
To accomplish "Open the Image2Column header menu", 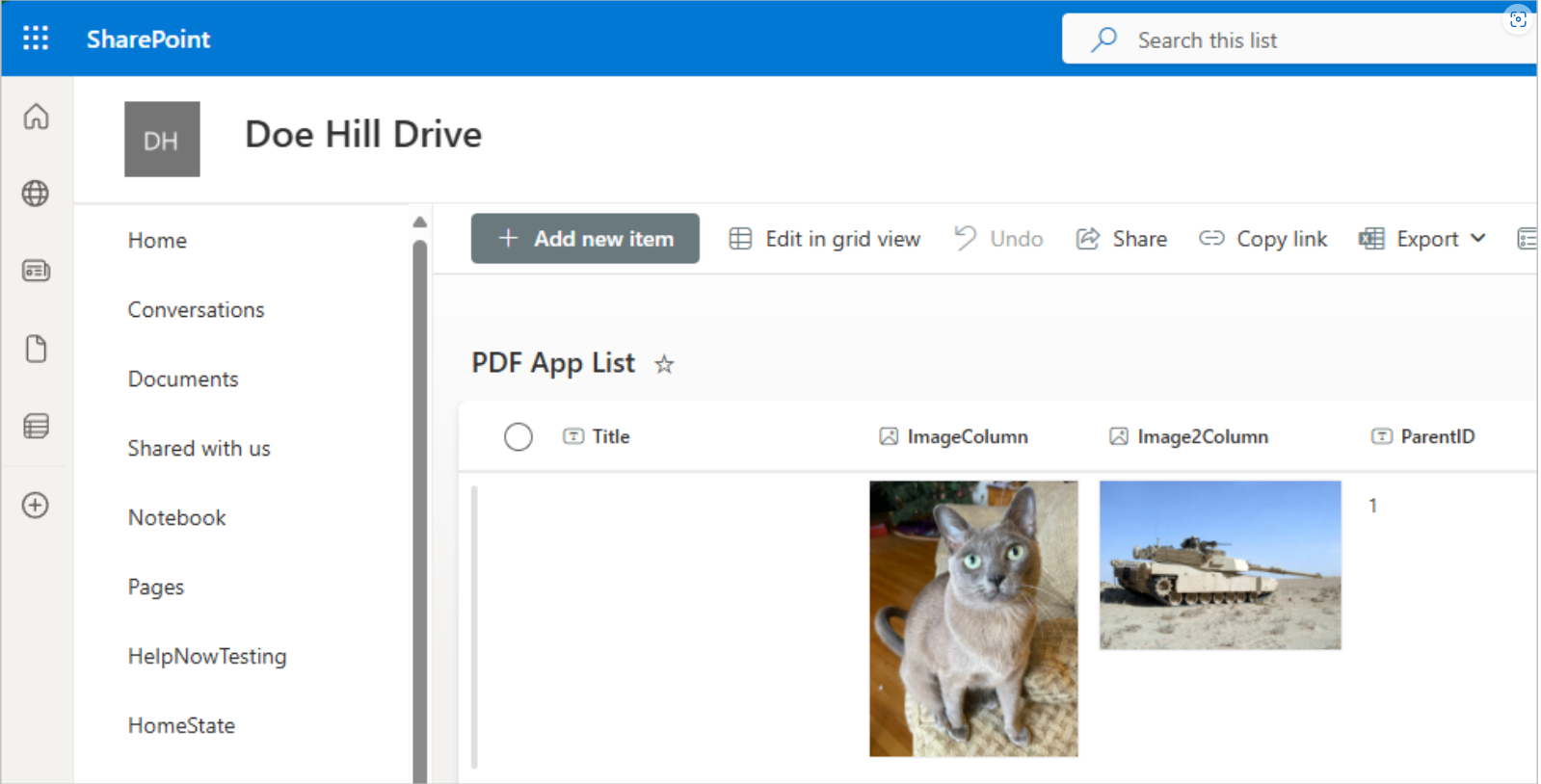I will [1188, 437].
